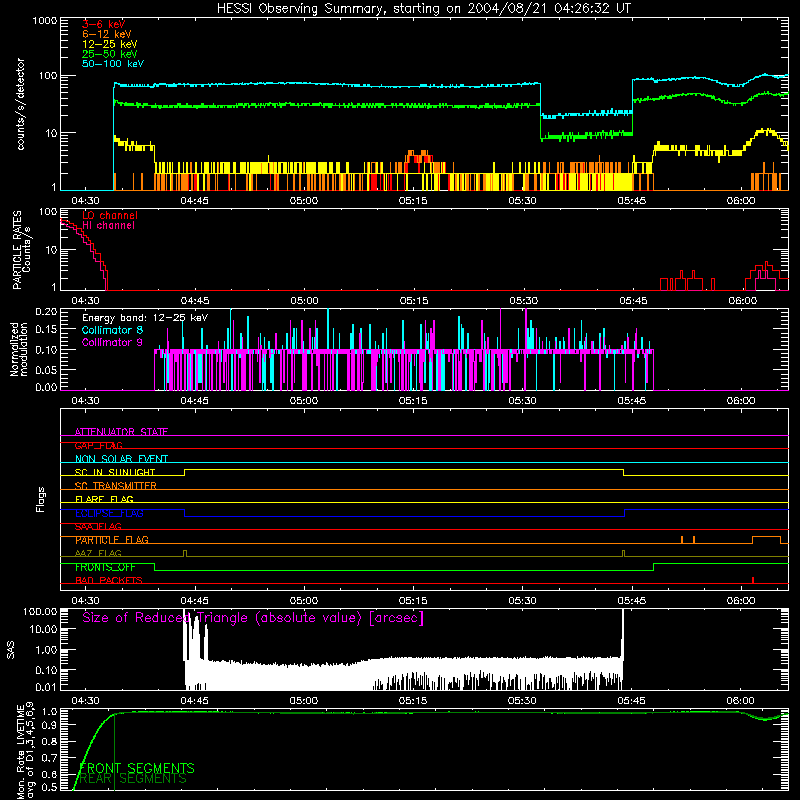
Task: Click the FRONTS_OFF flag label
Action: click(105, 567)
